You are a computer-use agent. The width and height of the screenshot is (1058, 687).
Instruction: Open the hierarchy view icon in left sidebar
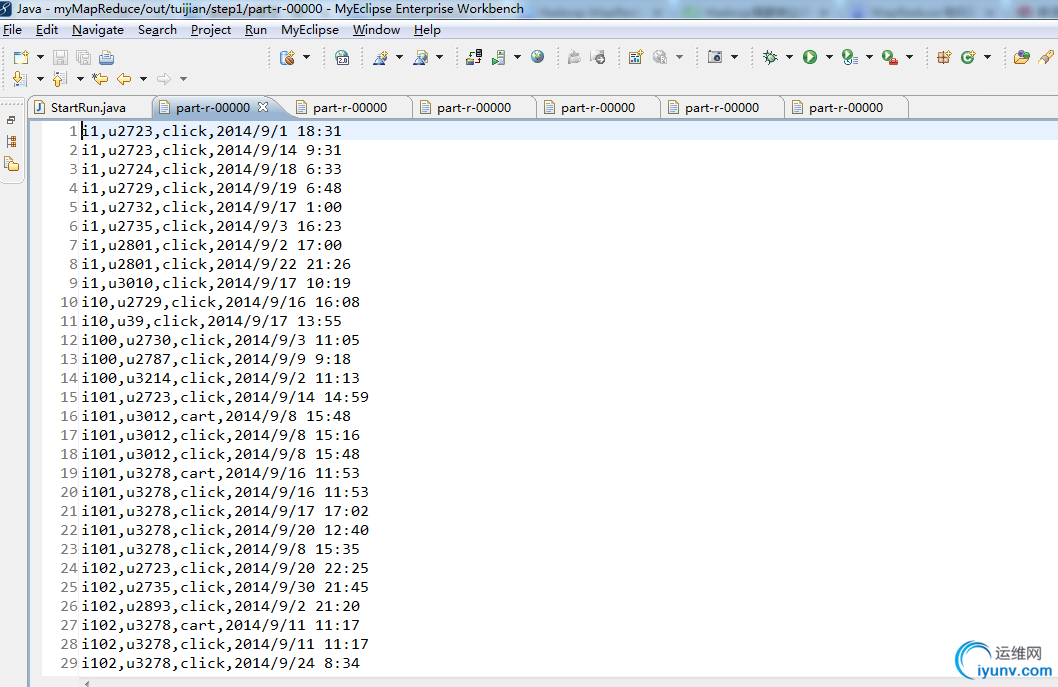pos(11,142)
